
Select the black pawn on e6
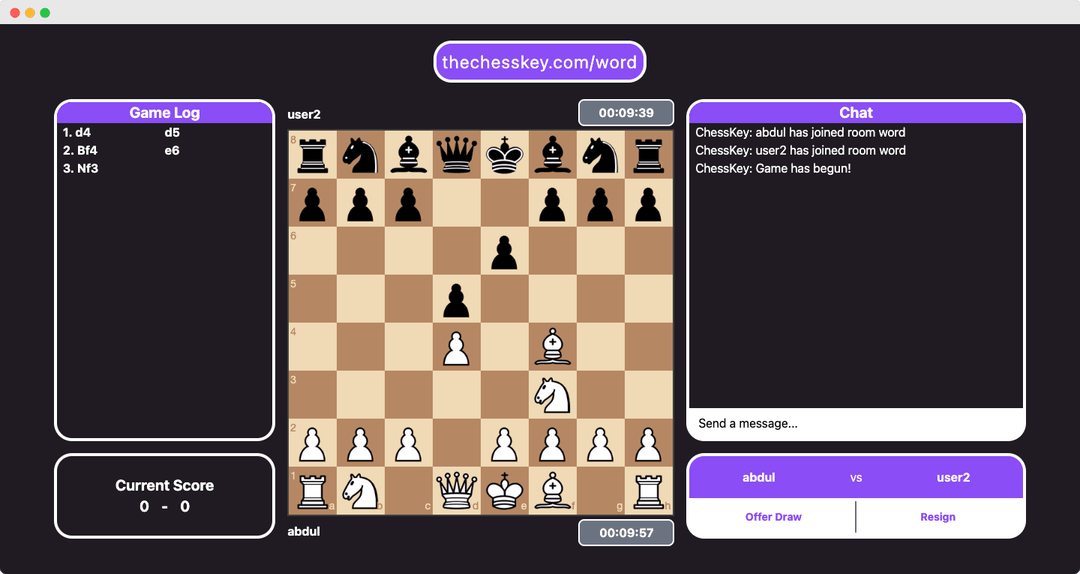pos(505,251)
